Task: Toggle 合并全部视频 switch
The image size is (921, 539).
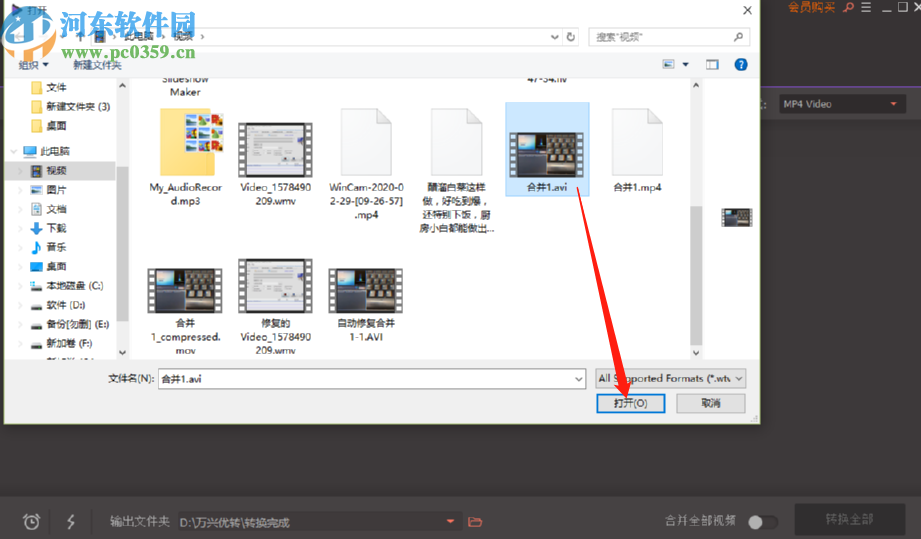Action: [762, 521]
